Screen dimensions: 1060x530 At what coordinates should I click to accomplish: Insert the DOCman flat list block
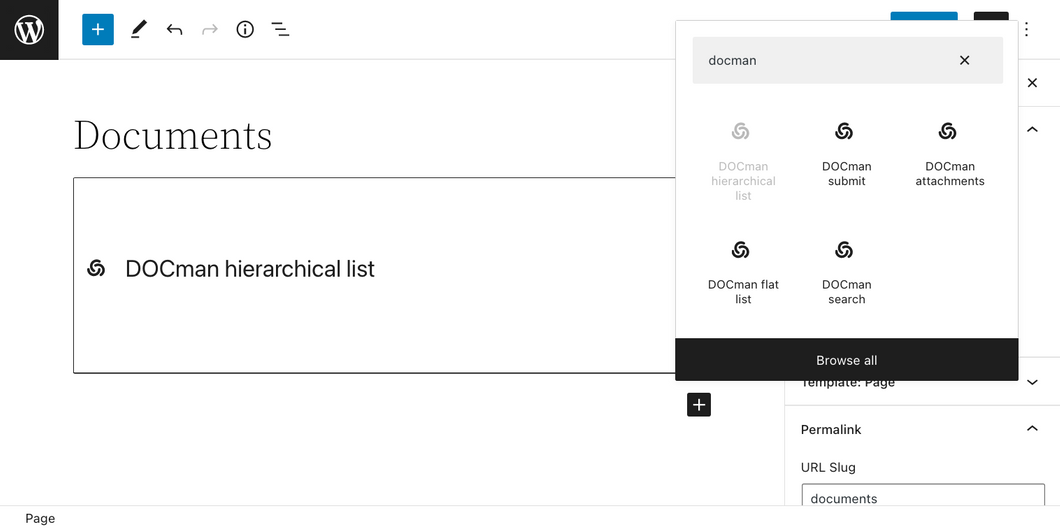point(743,272)
